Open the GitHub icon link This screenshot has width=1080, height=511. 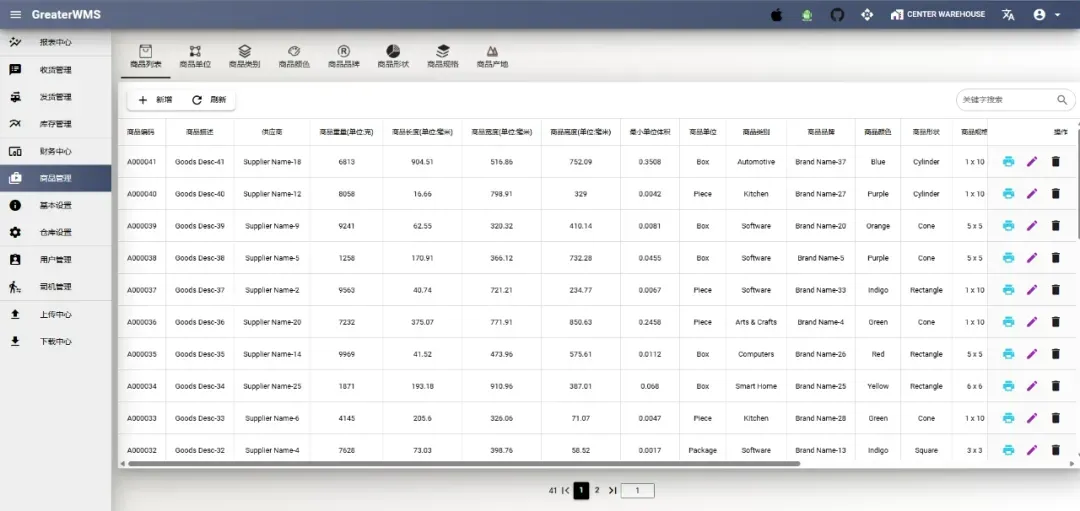click(x=837, y=15)
